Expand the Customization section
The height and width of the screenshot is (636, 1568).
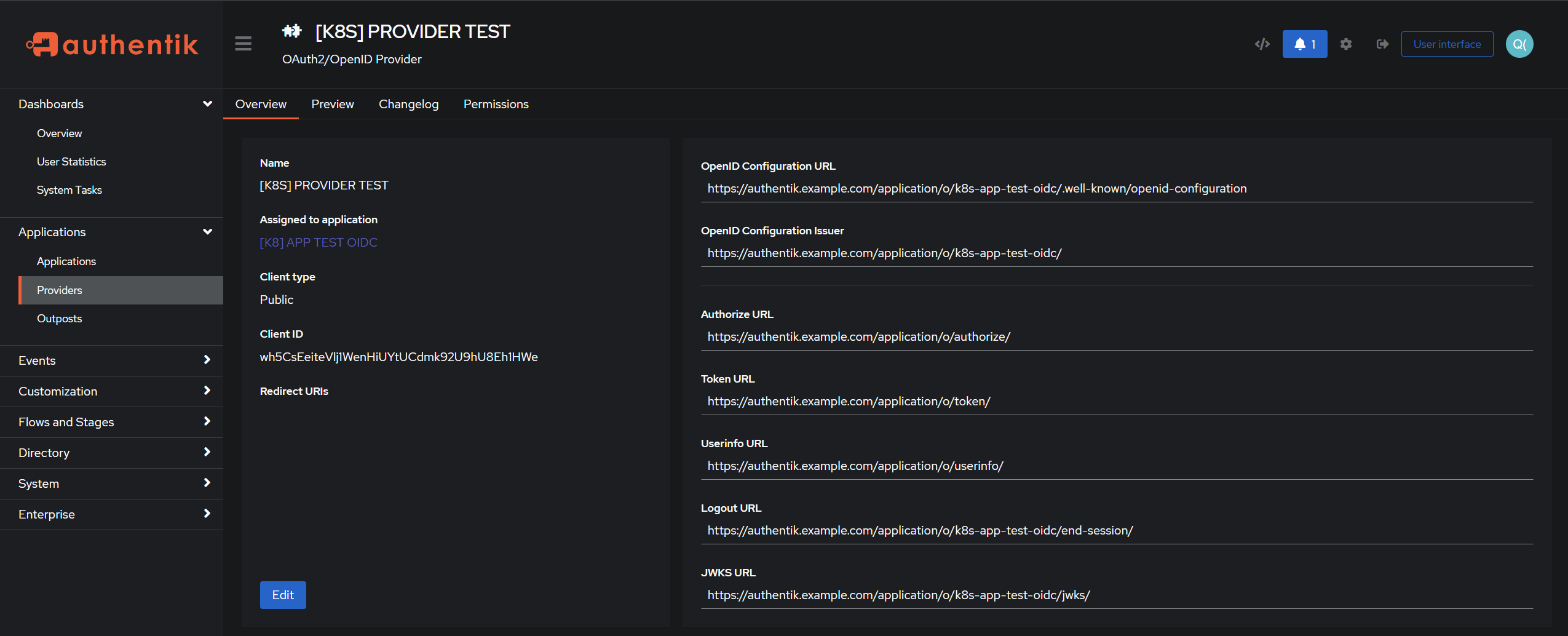coord(111,391)
